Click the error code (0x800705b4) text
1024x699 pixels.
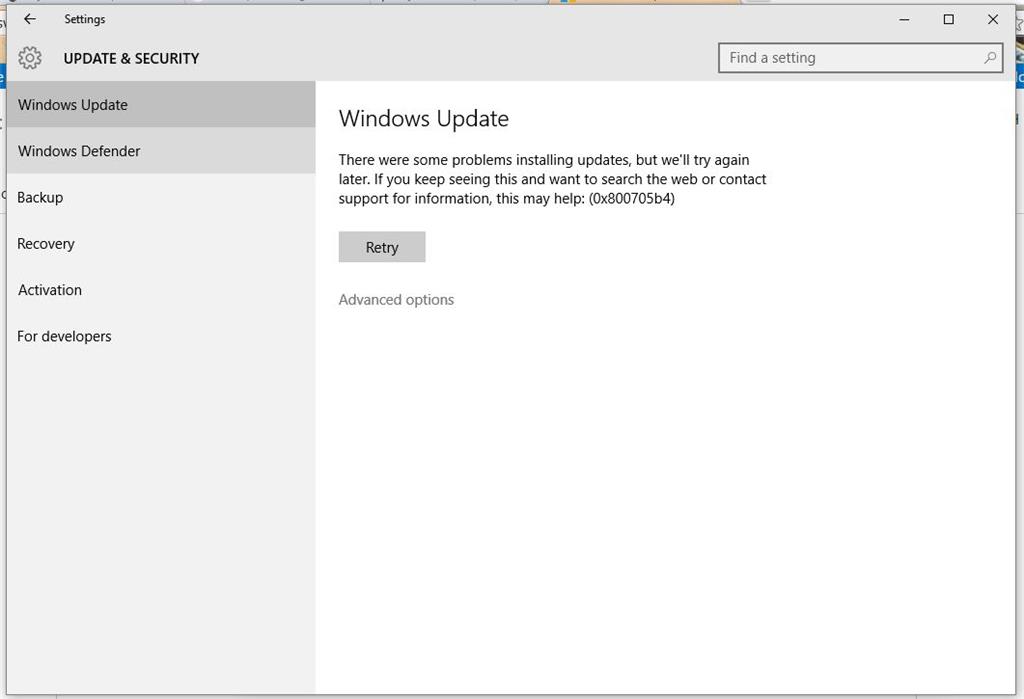pos(632,199)
